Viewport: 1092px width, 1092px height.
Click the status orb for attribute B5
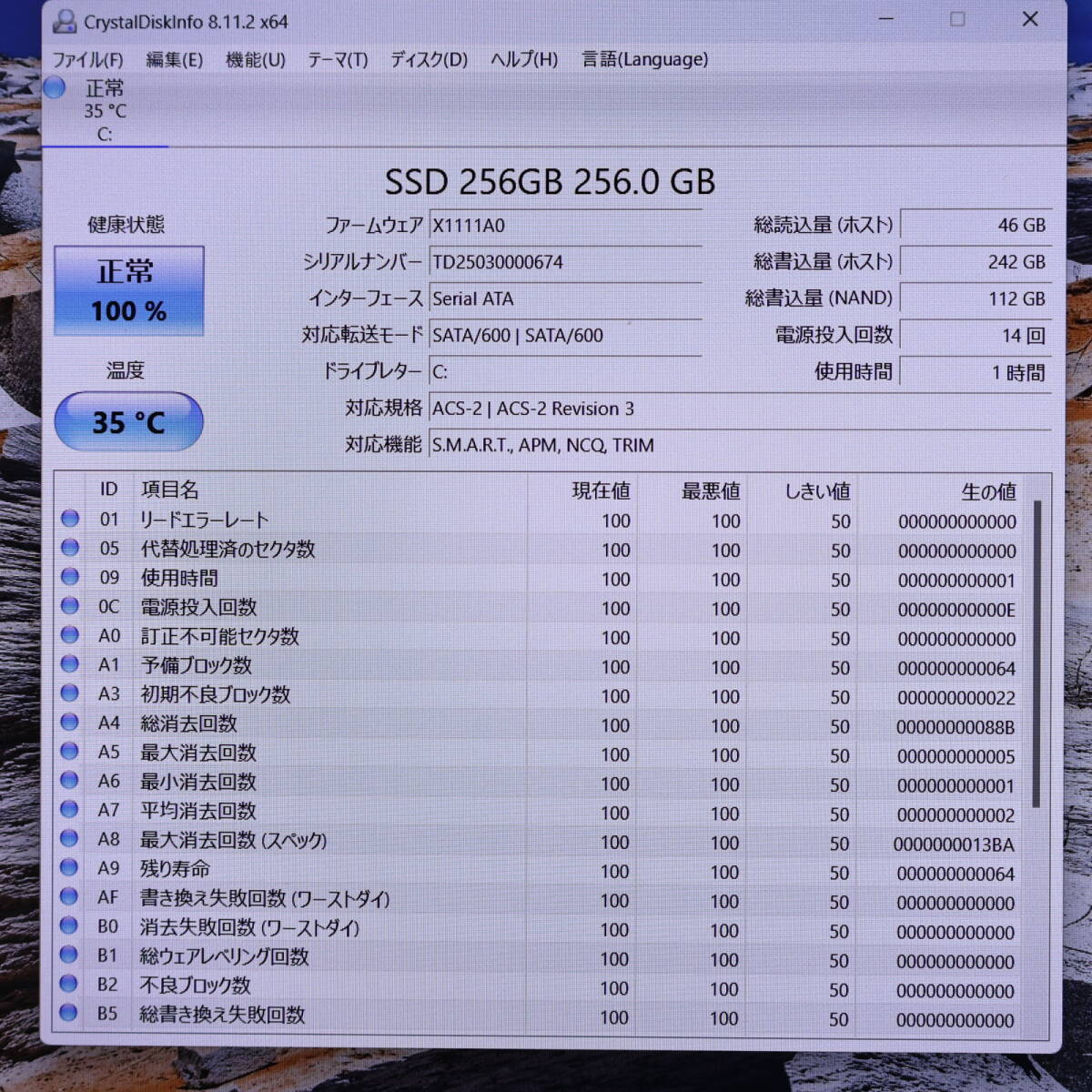point(70,1014)
